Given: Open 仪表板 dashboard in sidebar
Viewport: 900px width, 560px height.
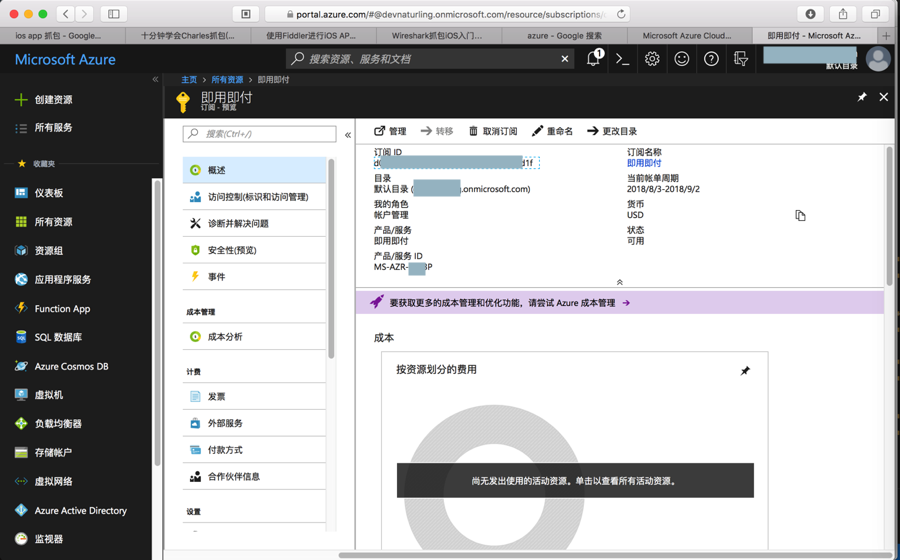Looking at the screenshot, I should click(39, 193).
